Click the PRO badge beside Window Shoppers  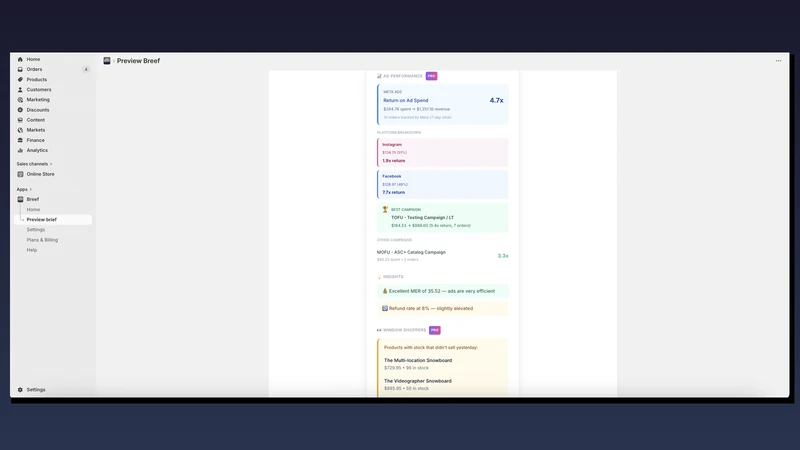tap(435, 330)
